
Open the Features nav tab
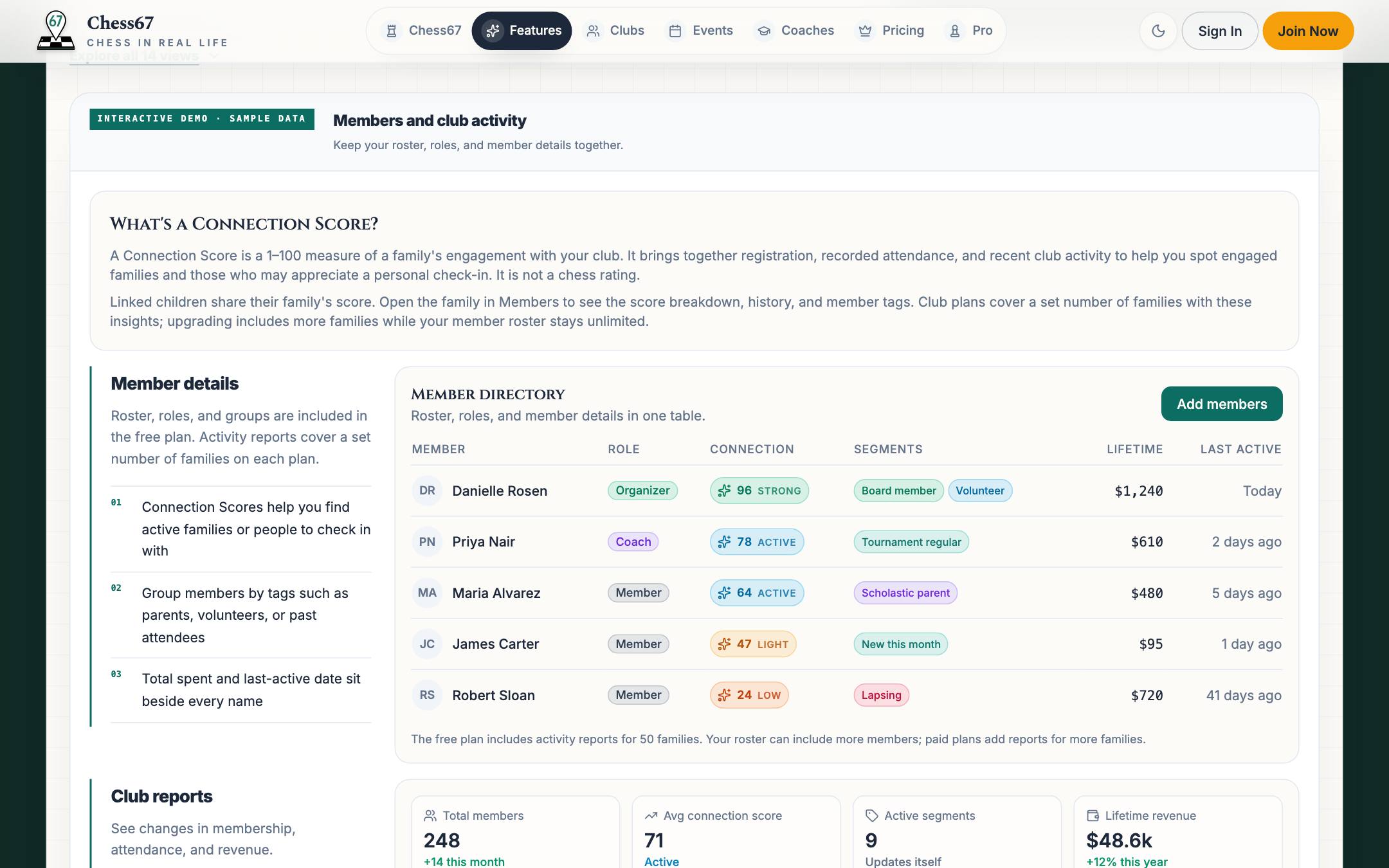click(522, 31)
